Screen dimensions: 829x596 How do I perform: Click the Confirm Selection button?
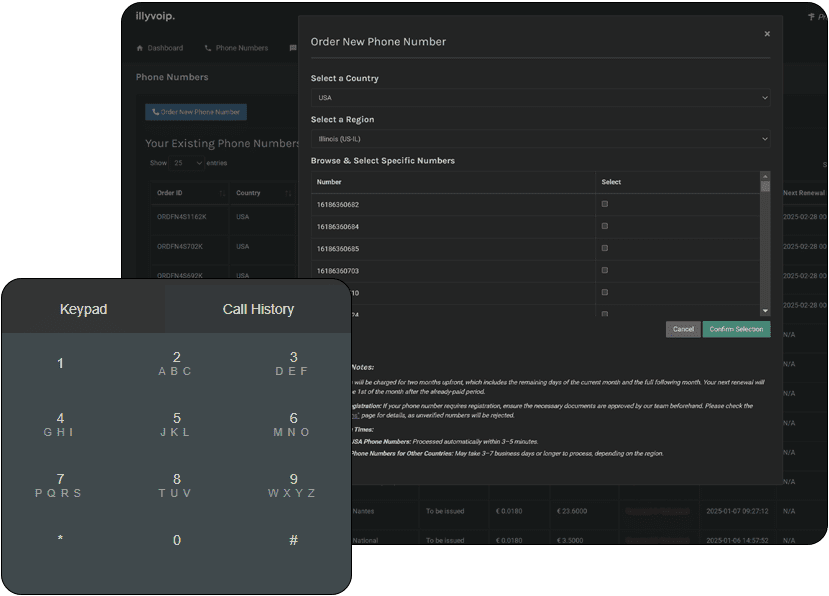click(x=736, y=329)
